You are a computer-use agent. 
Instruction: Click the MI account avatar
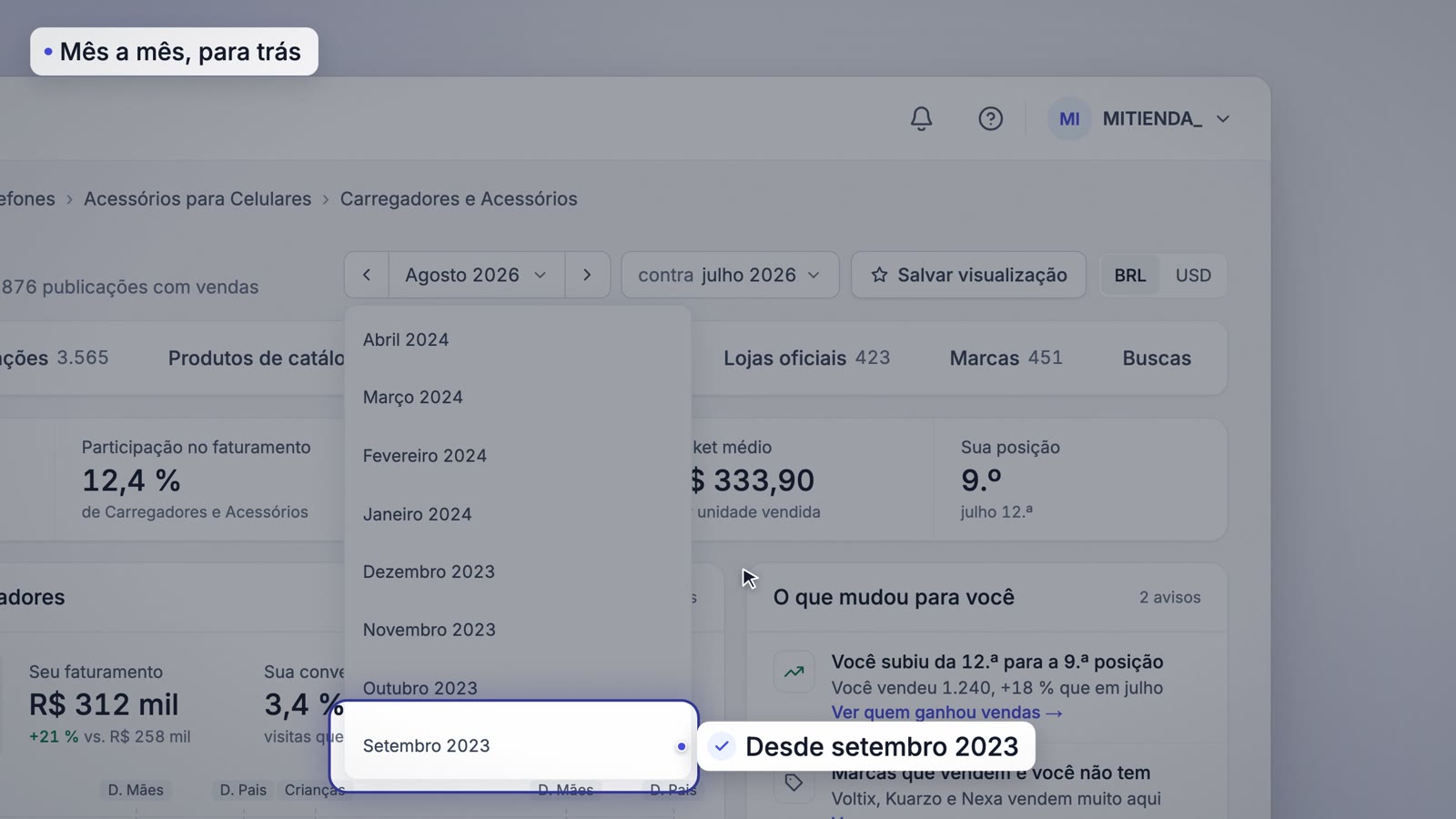[x=1069, y=118]
